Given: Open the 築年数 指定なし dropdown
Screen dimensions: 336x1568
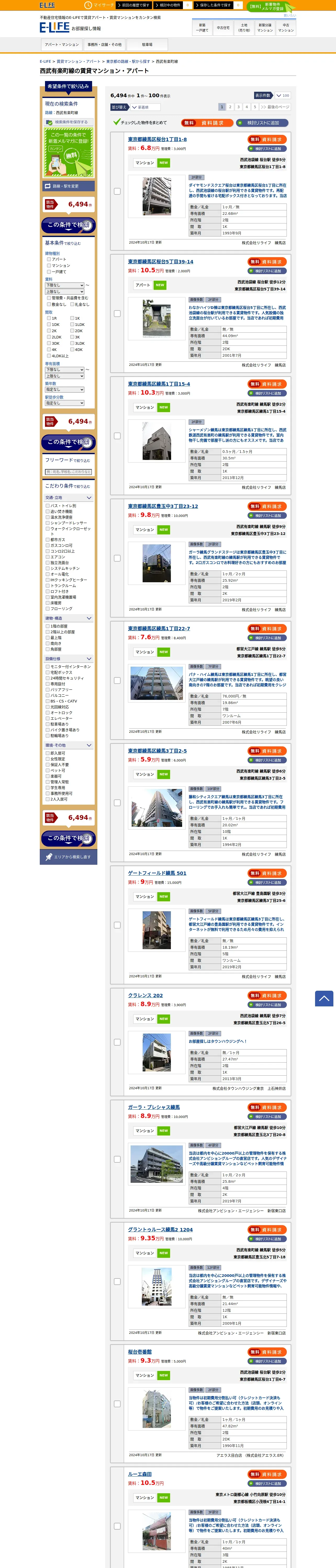Looking at the screenshot, I should 65,390.
